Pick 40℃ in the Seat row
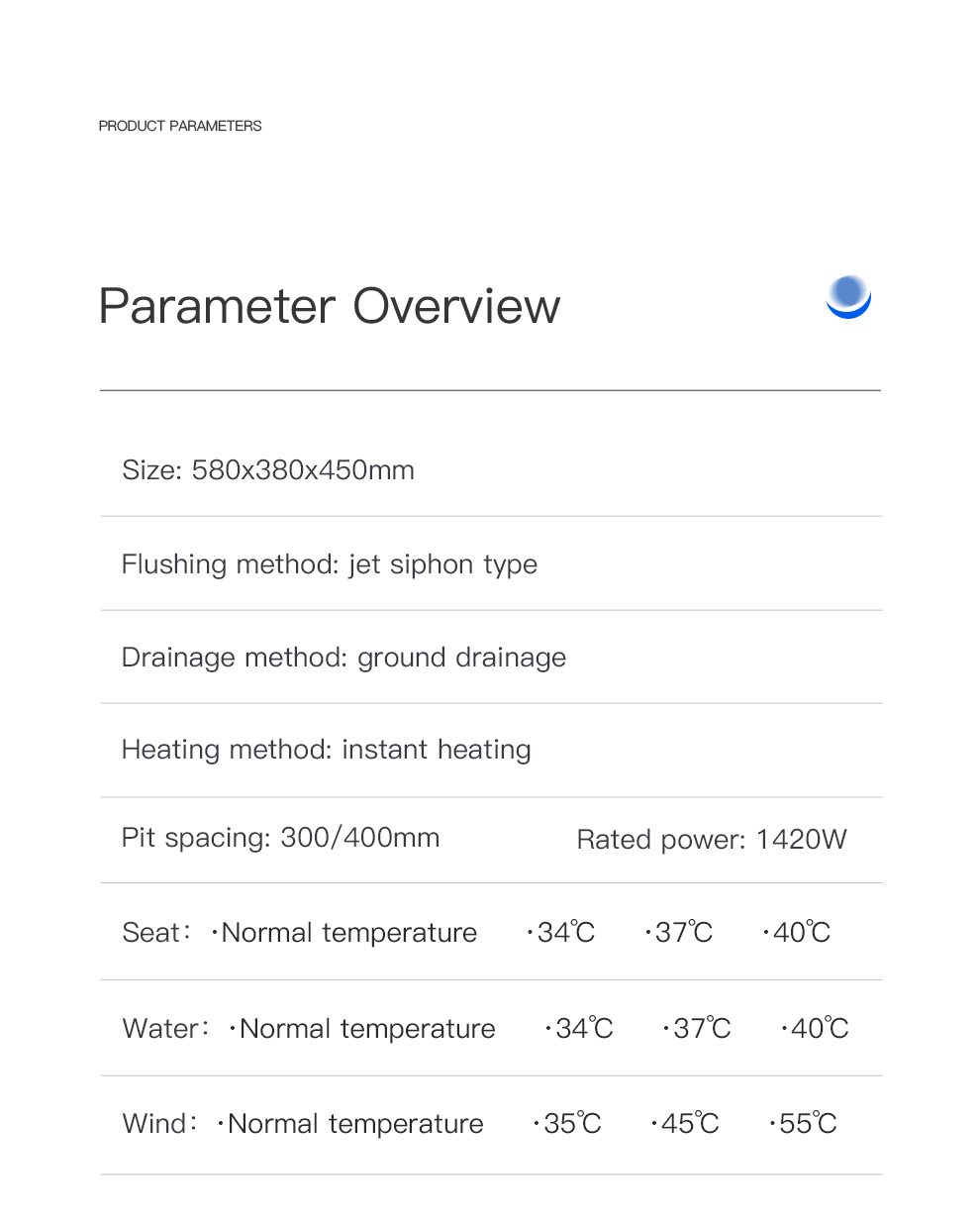Image resolution: width=980 pixels, height=1224 pixels. pyautogui.click(x=800, y=933)
